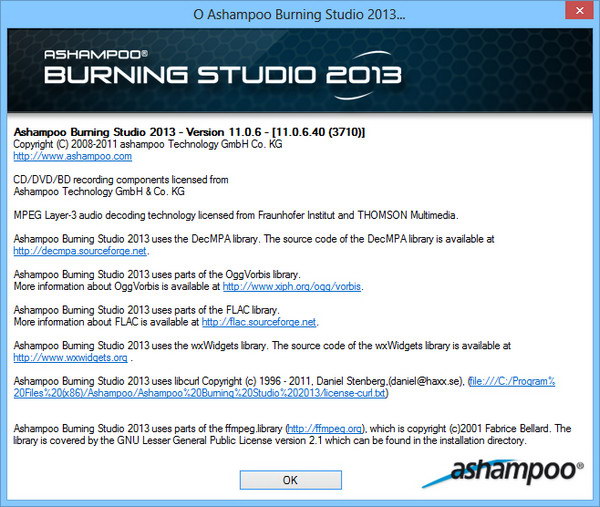
Task: Click the dialog title 'O Ashampoo Burning Studio 2013...'
Action: click(299, 15)
